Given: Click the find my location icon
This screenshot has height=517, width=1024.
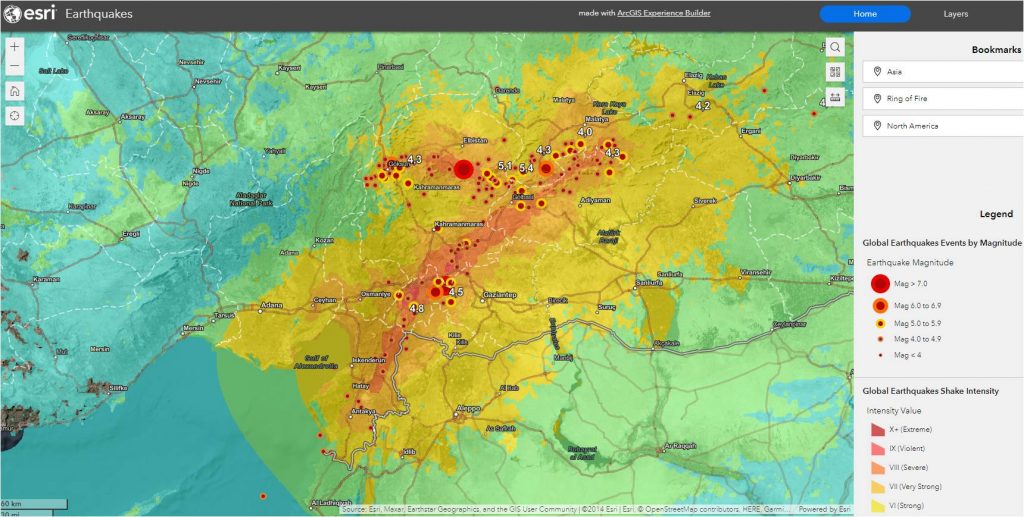Looking at the screenshot, I should (15, 115).
